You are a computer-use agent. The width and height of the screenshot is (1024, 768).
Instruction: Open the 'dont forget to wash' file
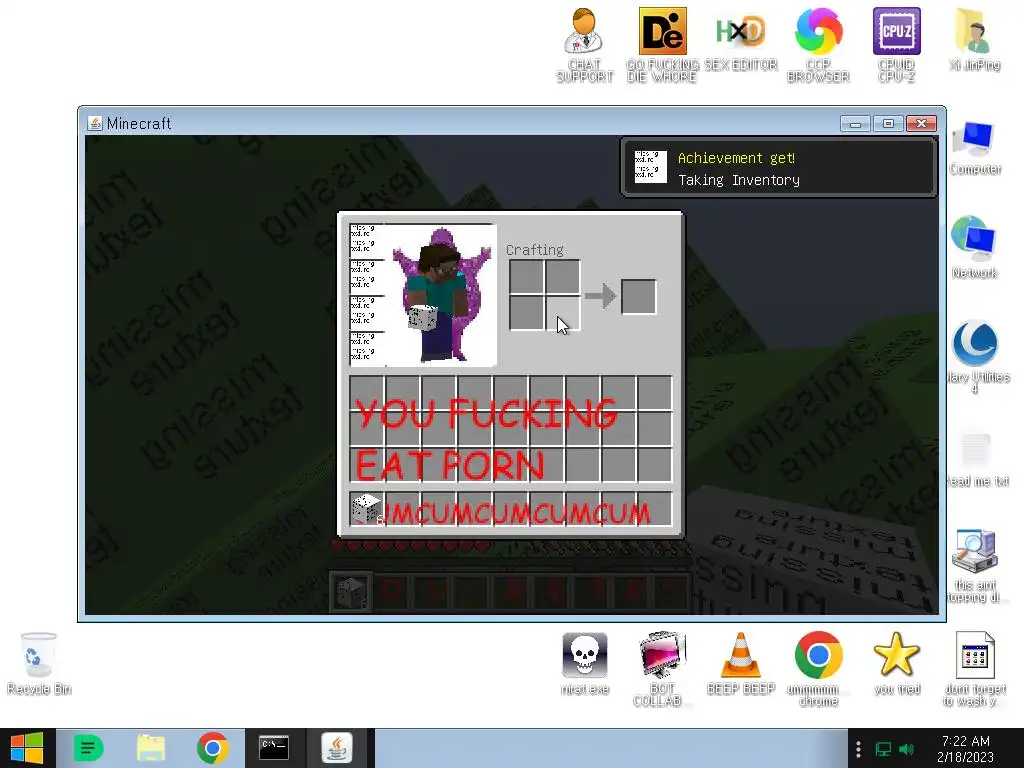coord(974,669)
